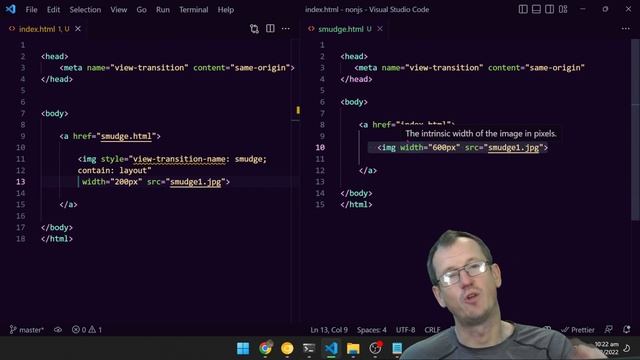Open the notepad app in taskbar
This screenshot has height=360, width=640.
pos(397,348)
